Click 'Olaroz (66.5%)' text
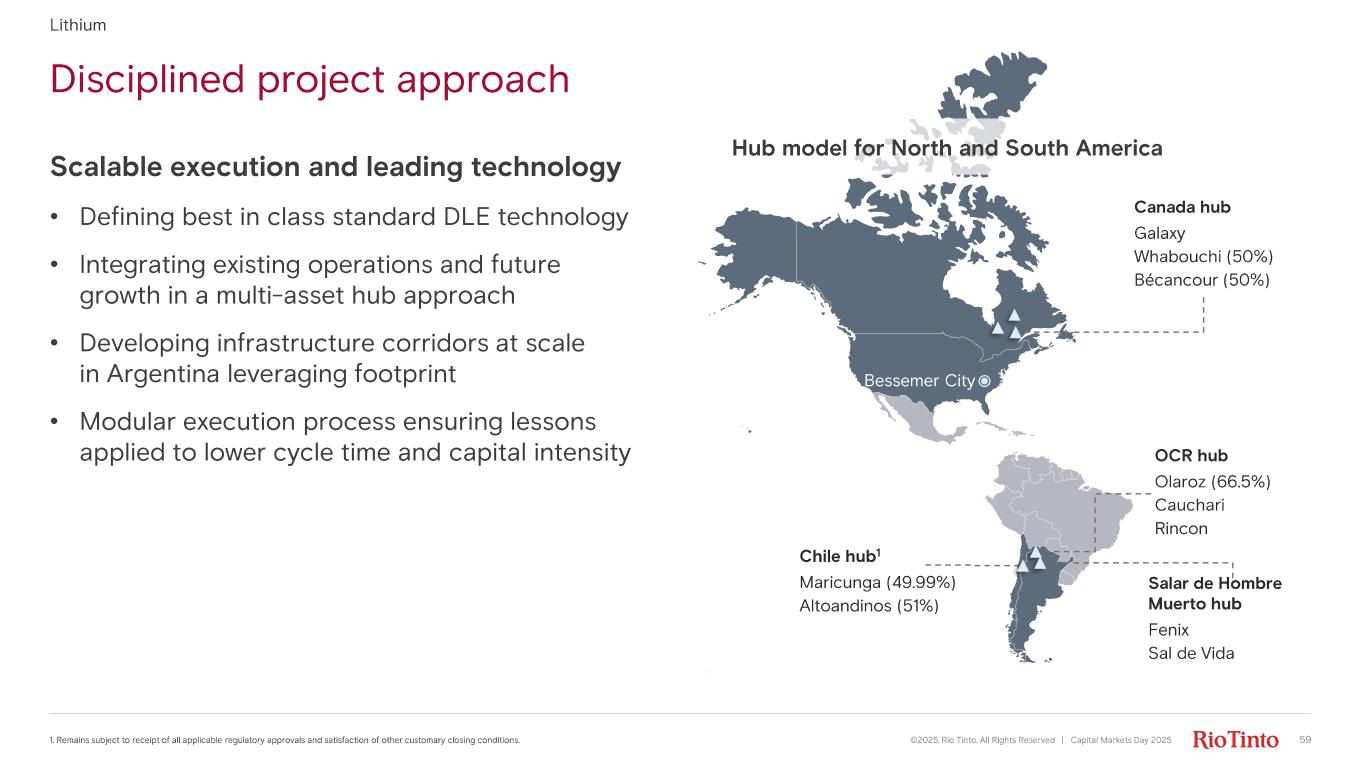Viewport: 1365px width, 768px height. tap(1212, 481)
